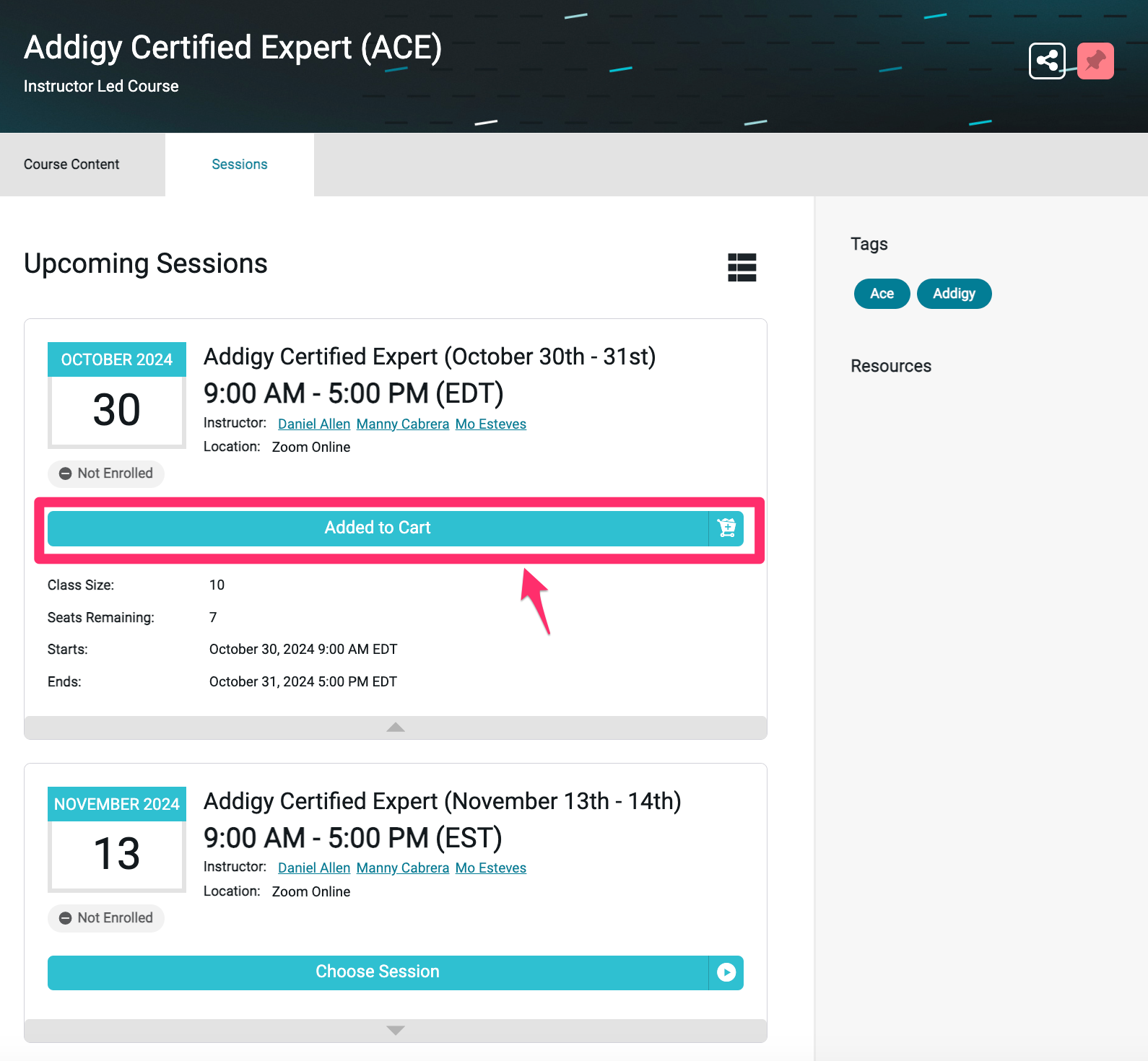The width and height of the screenshot is (1148, 1061).
Task: Open the Course Content tab
Action: click(x=71, y=165)
